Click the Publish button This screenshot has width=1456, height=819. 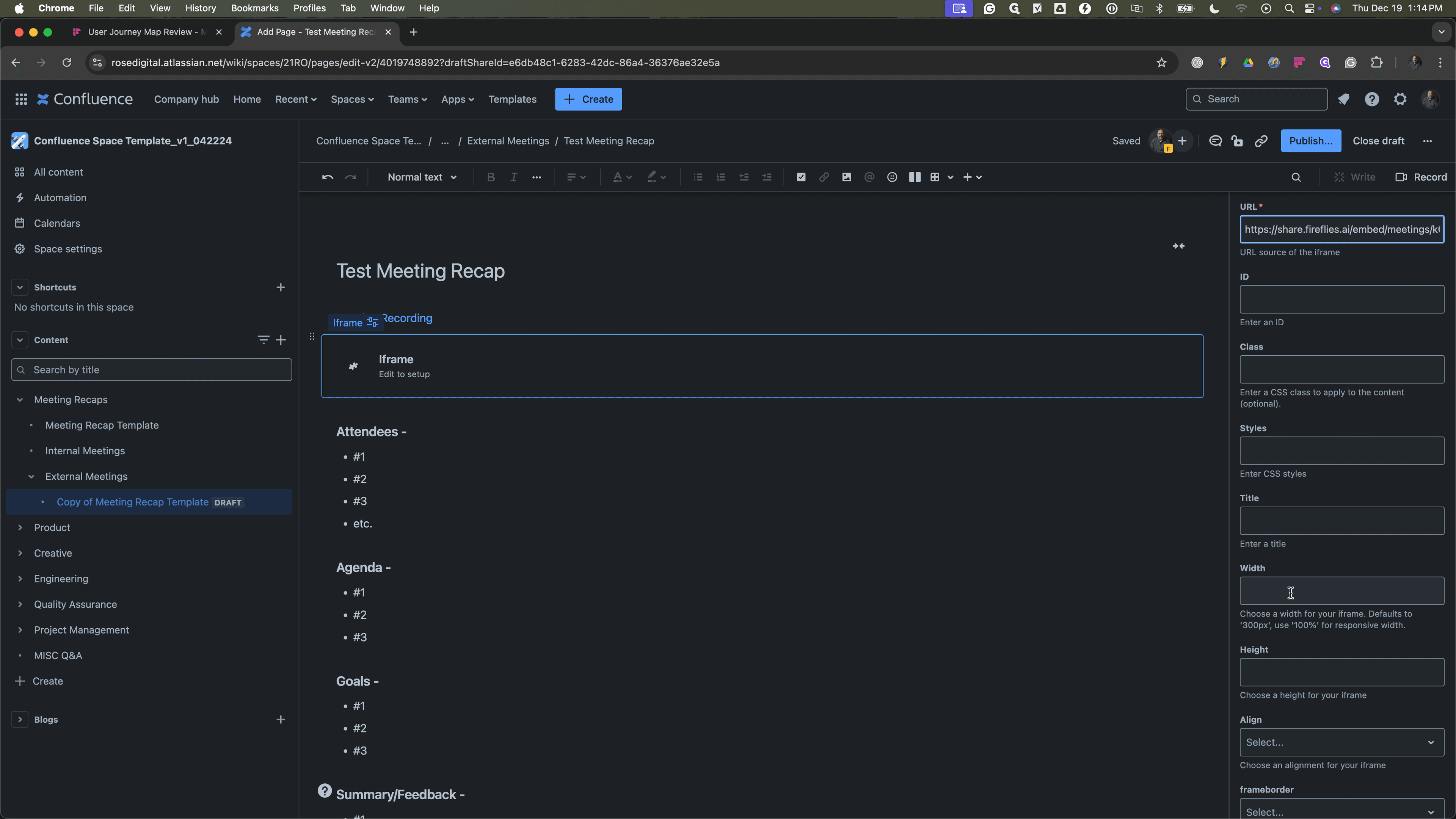(x=1311, y=141)
